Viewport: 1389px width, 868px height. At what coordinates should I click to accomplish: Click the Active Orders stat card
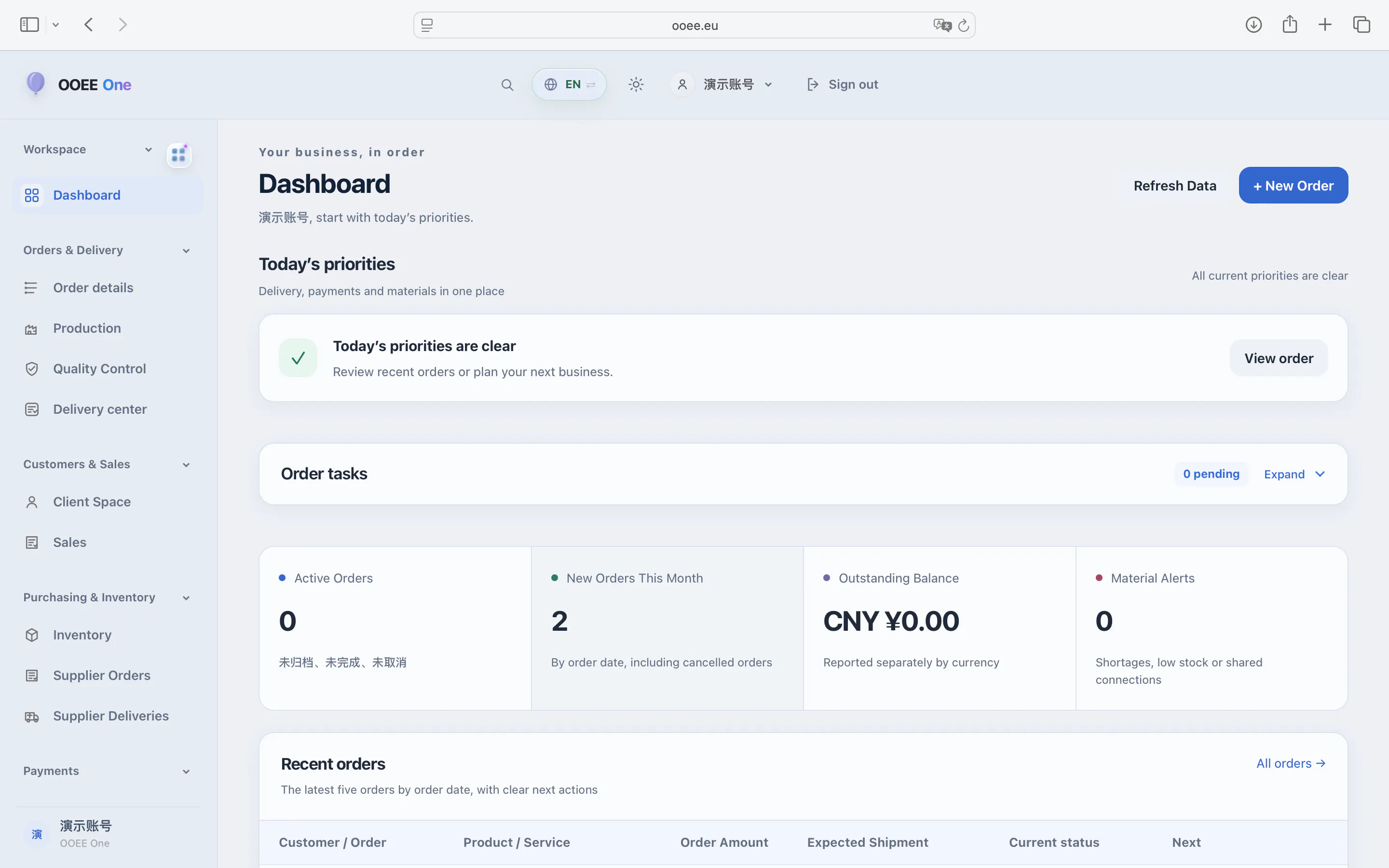point(395,628)
